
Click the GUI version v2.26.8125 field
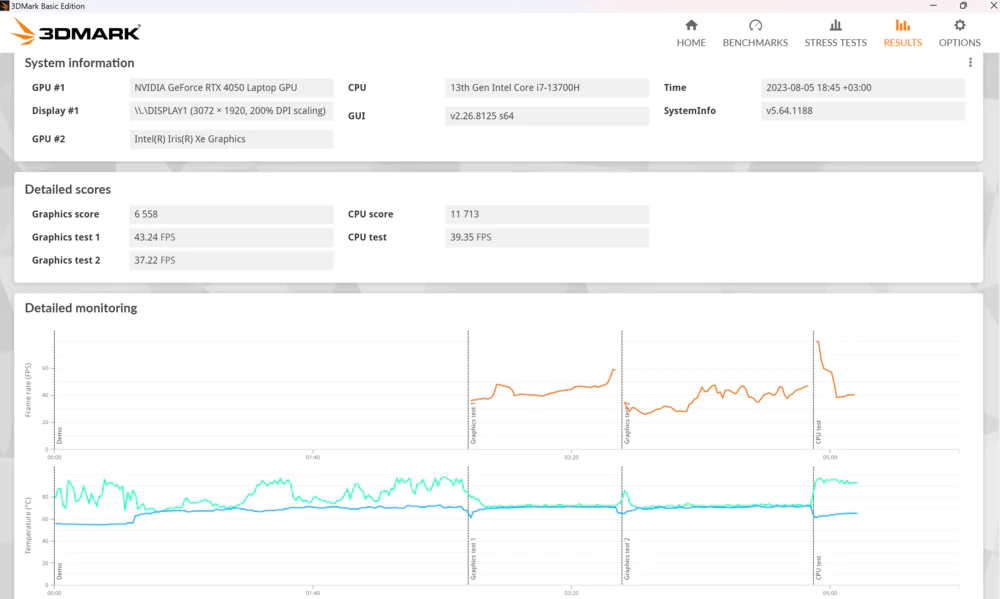coord(547,116)
